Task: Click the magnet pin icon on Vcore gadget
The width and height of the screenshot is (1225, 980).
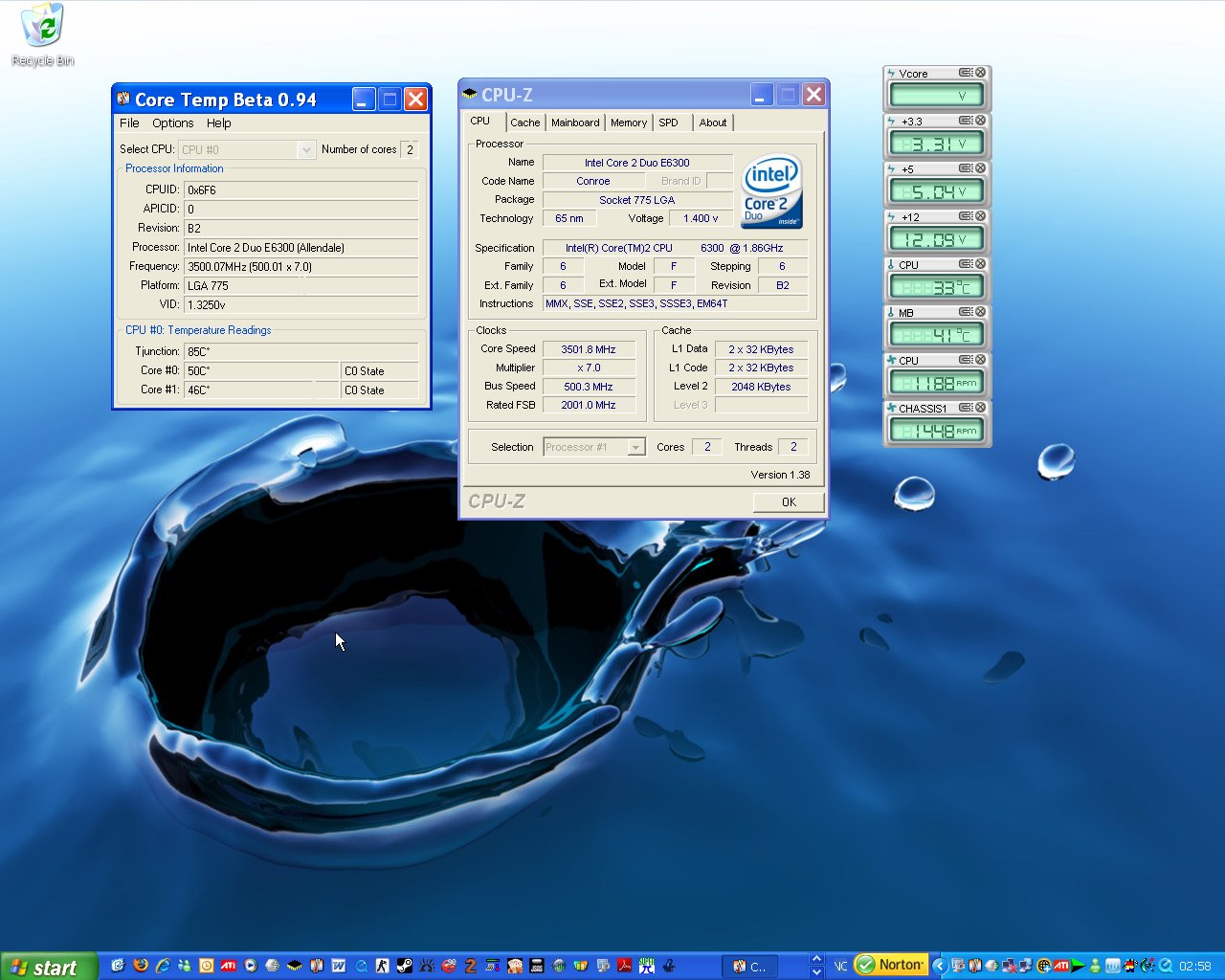Action: point(967,73)
